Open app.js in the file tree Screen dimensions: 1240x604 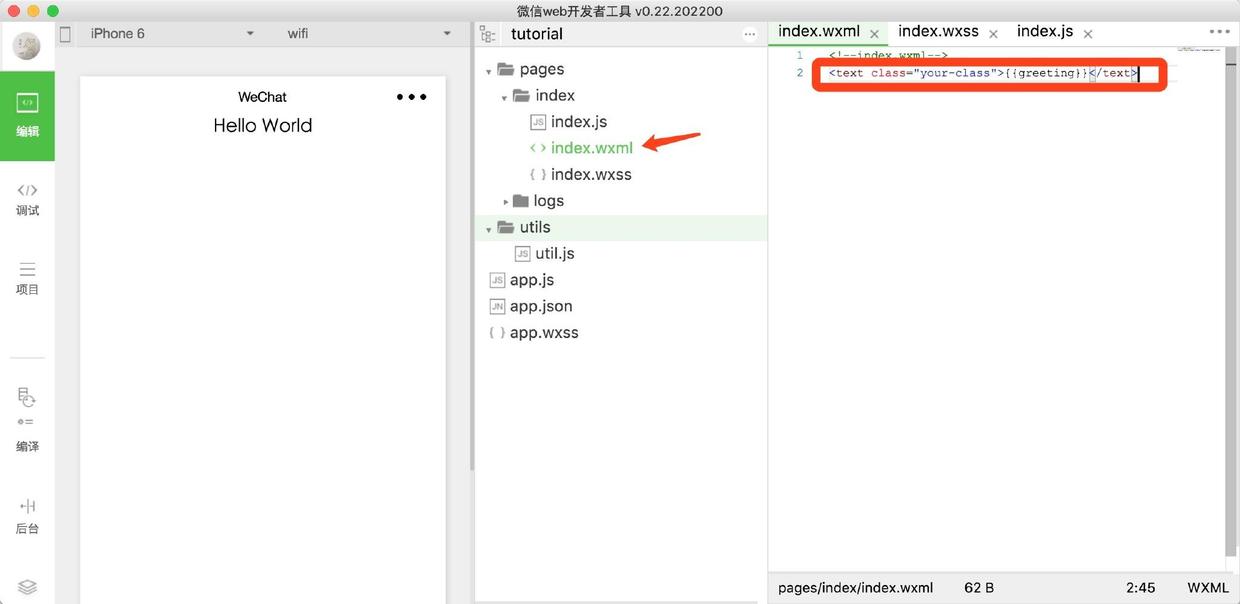532,280
